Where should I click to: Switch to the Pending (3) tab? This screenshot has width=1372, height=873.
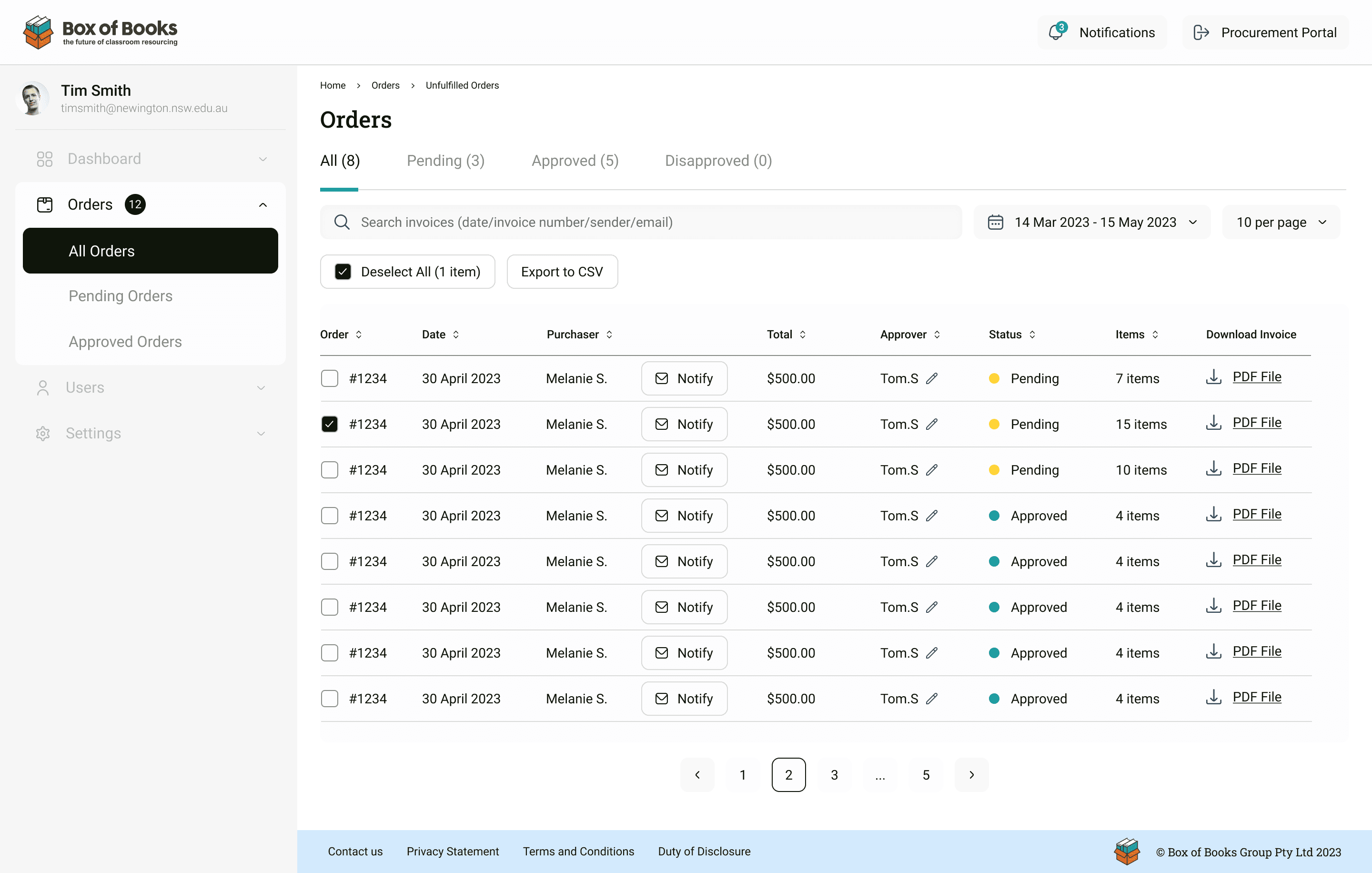point(445,161)
